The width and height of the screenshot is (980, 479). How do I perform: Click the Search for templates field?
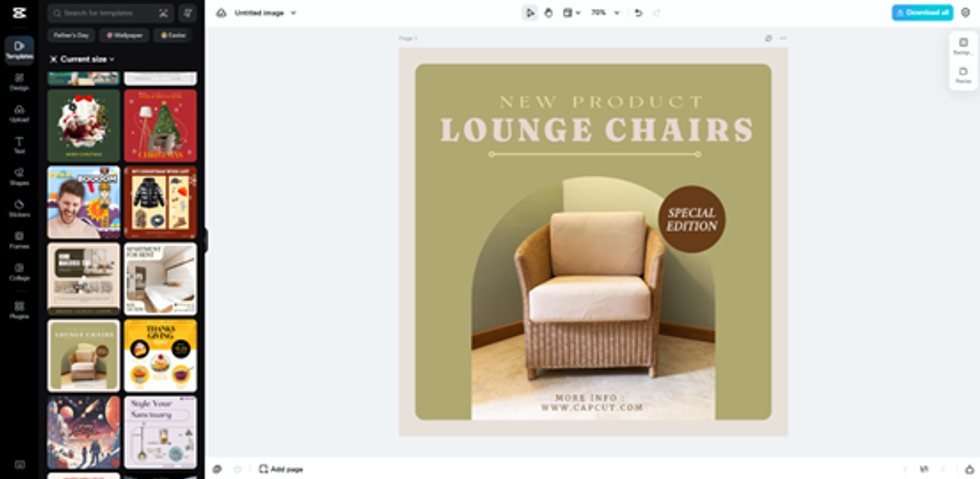coord(105,13)
